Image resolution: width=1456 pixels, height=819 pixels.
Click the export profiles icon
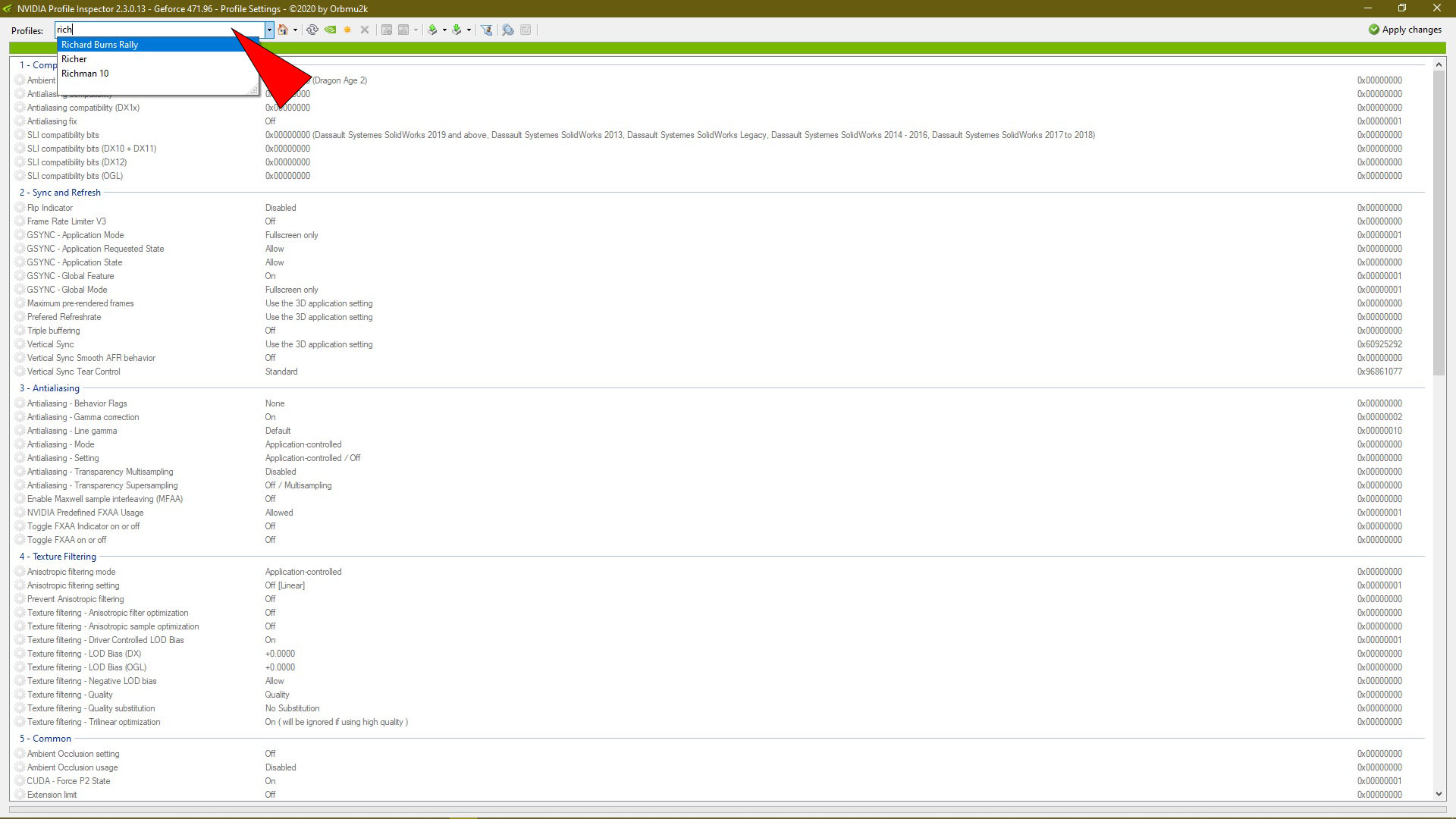click(432, 30)
